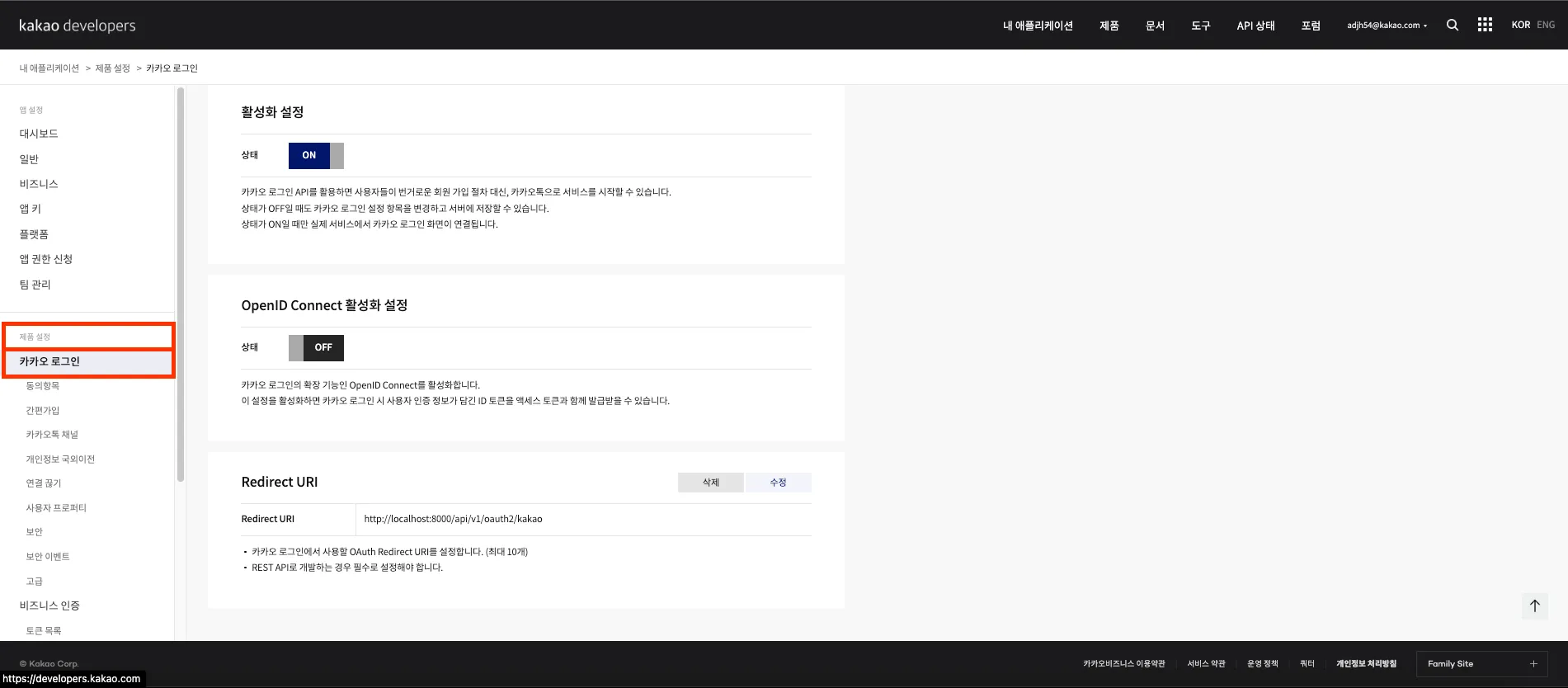Screen dimensions: 1568x688
Task: Open 간편가입 sidebar submenu
Action: 43,411
